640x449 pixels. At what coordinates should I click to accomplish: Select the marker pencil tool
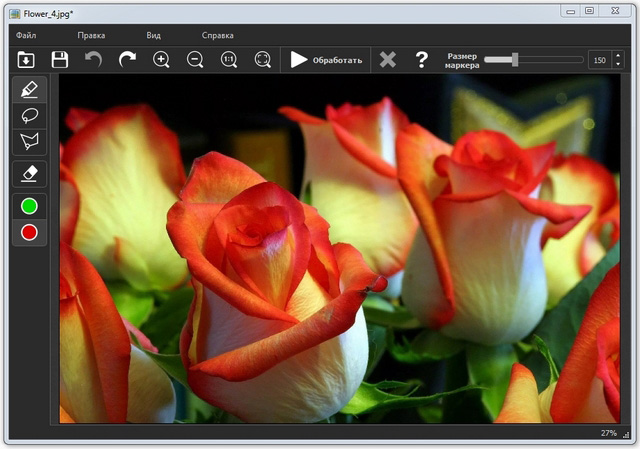[x=29, y=89]
